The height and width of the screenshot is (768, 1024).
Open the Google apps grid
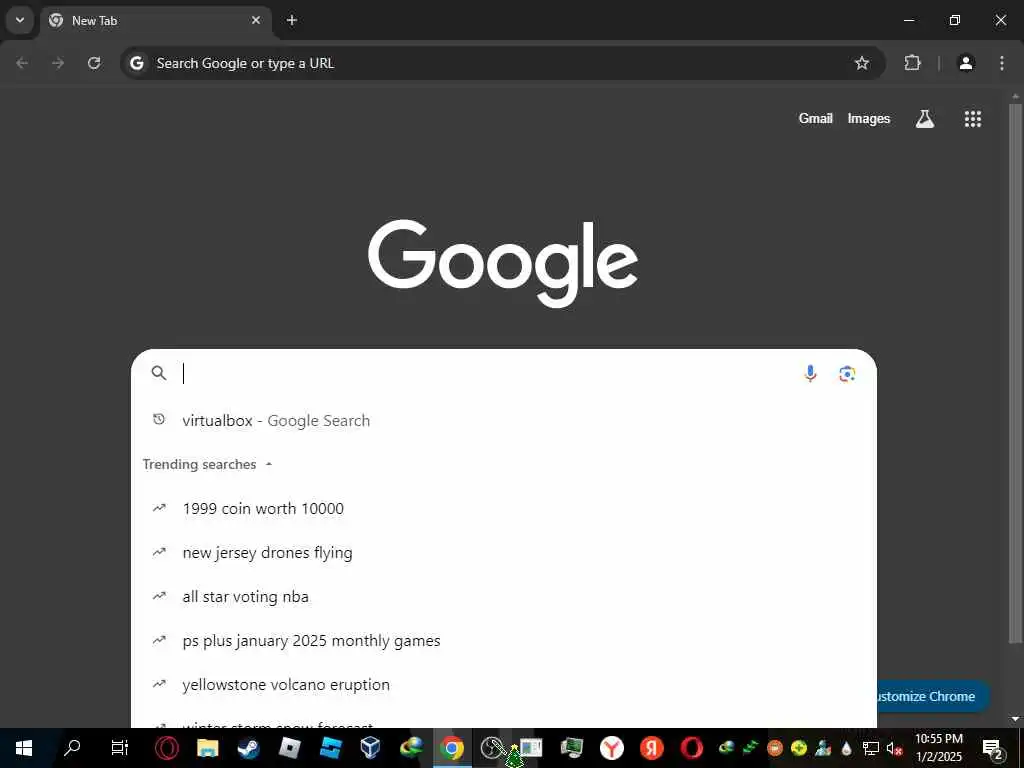pyautogui.click(x=972, y=119)
